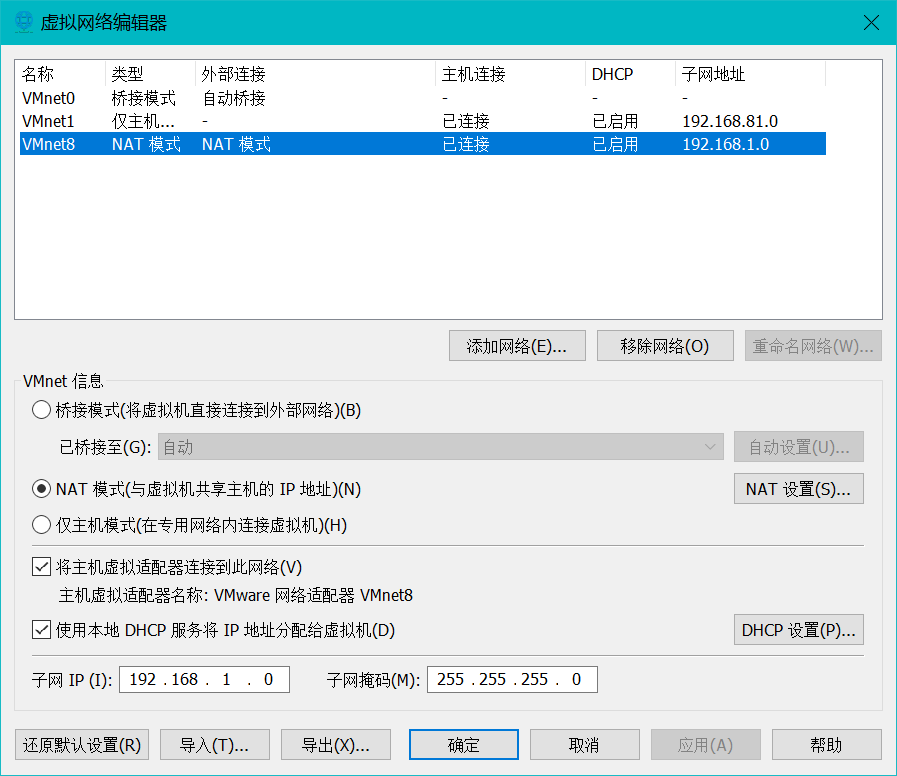Click 应用(A) button

click(x=705, y=745)
